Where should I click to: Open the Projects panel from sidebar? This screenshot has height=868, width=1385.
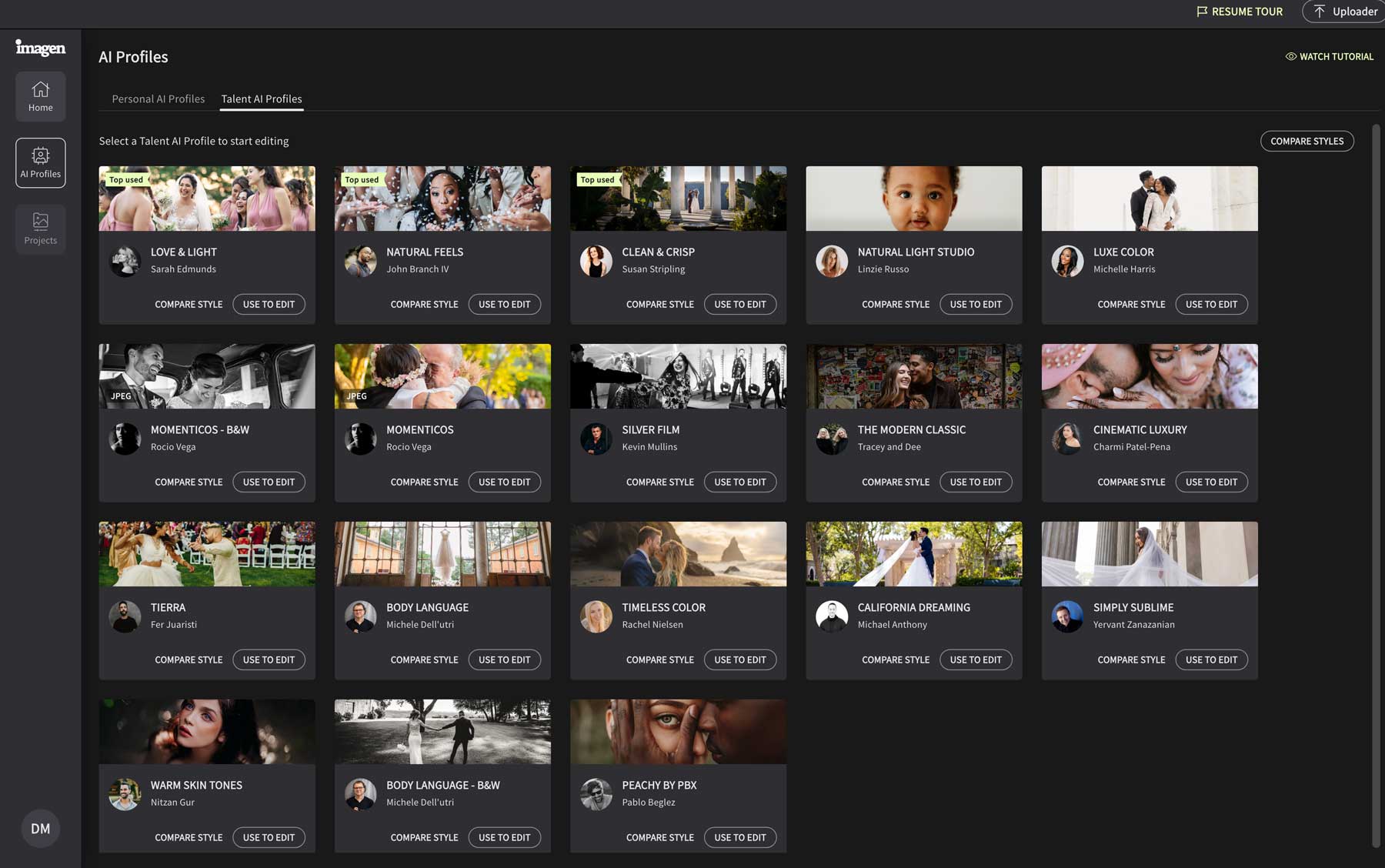point(40,229)
